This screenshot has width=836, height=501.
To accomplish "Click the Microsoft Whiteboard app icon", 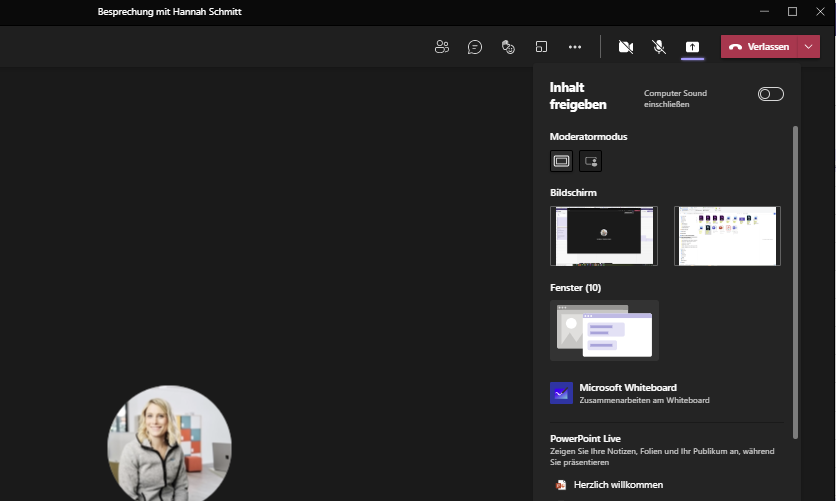I will 561,393.
